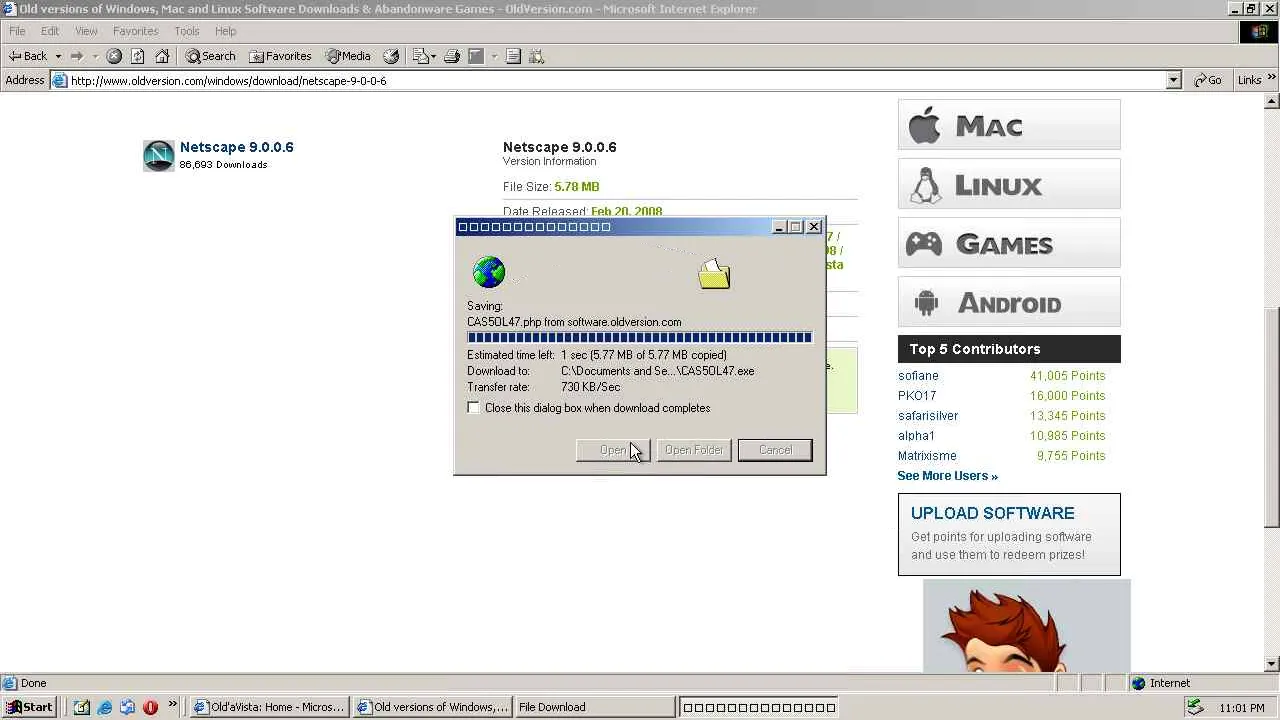Open contributor Matrixisme's profile link
Viewport: 1280px width, 720px height.
tap(927, 456)
